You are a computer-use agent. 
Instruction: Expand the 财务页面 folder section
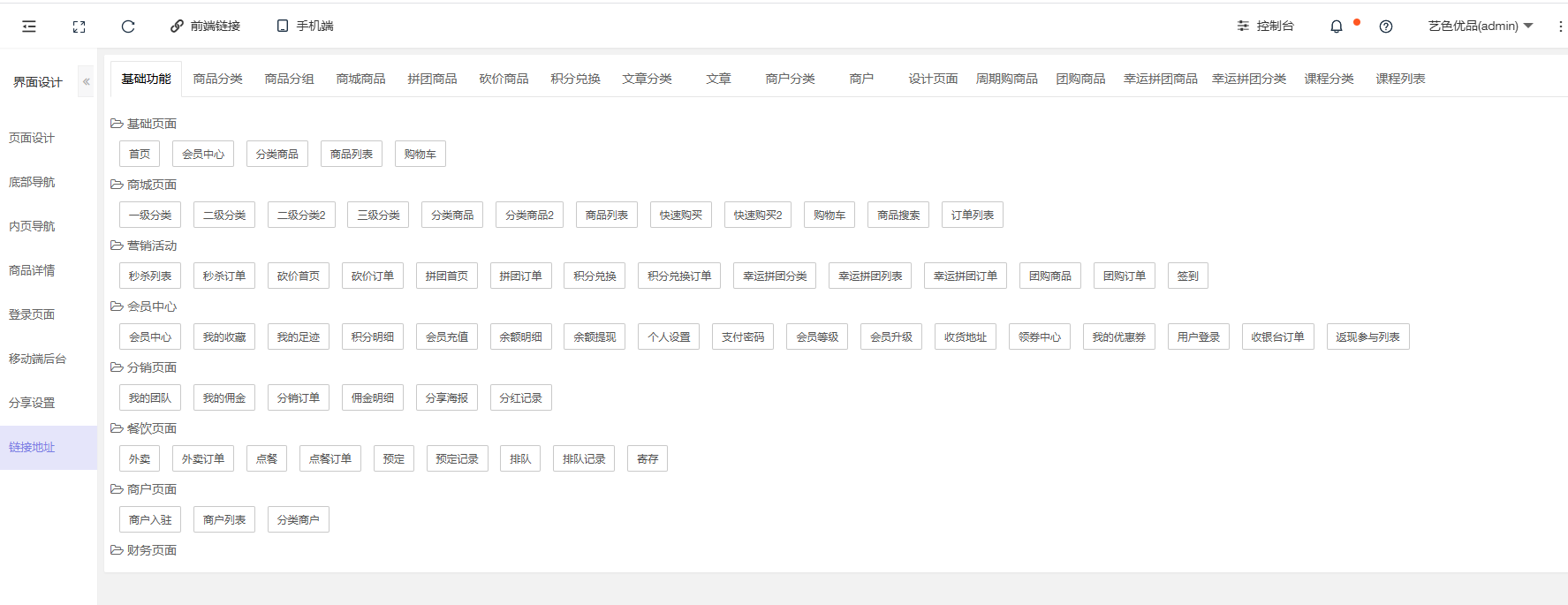click(117, 550)
